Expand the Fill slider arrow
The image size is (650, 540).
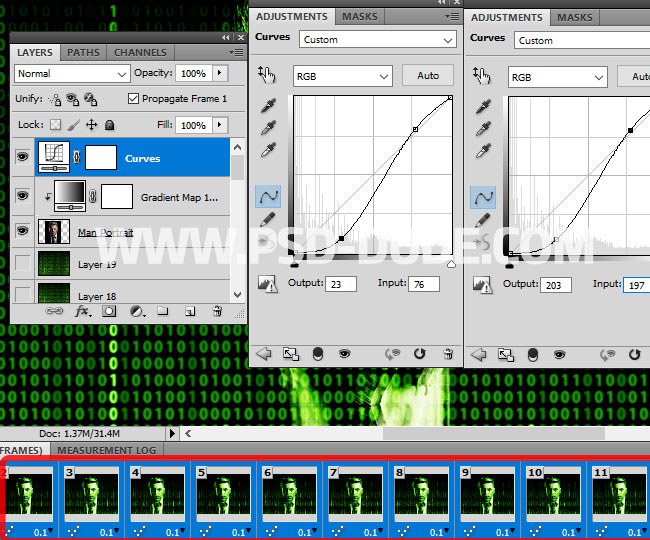pos(219,125)
